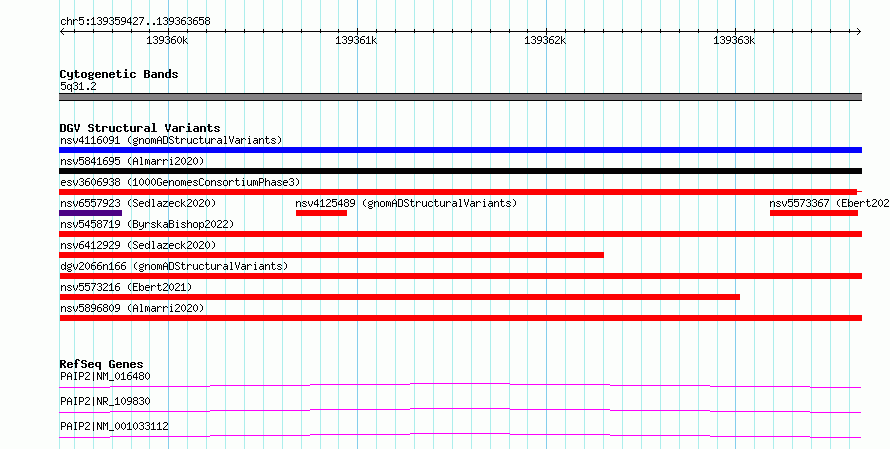Click the short red nsv4125489 bar
Viewport: 890px width, 449px height.
coord(321,213)
